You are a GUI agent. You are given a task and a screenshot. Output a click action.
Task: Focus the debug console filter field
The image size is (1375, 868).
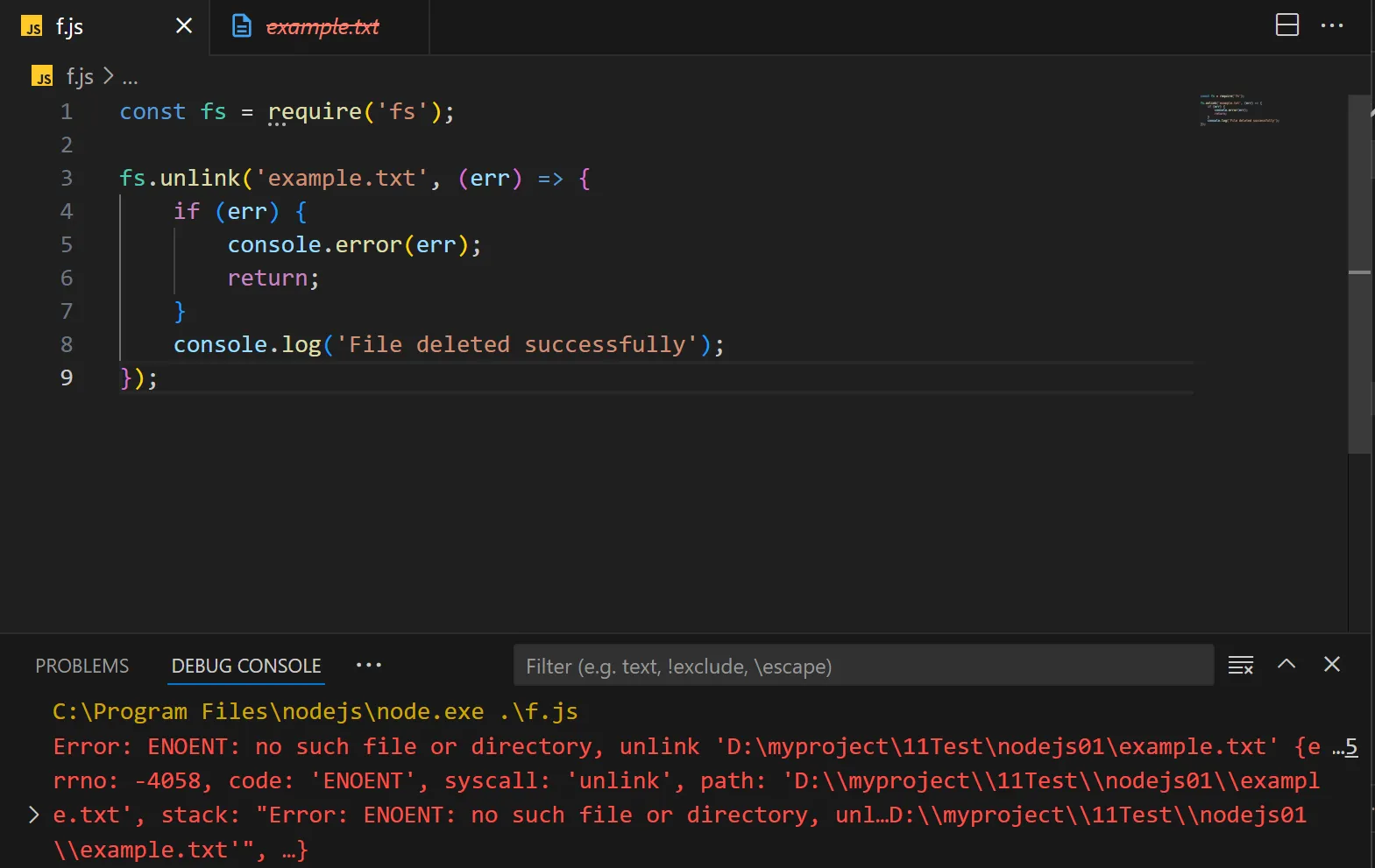click(x=863, y=666)
